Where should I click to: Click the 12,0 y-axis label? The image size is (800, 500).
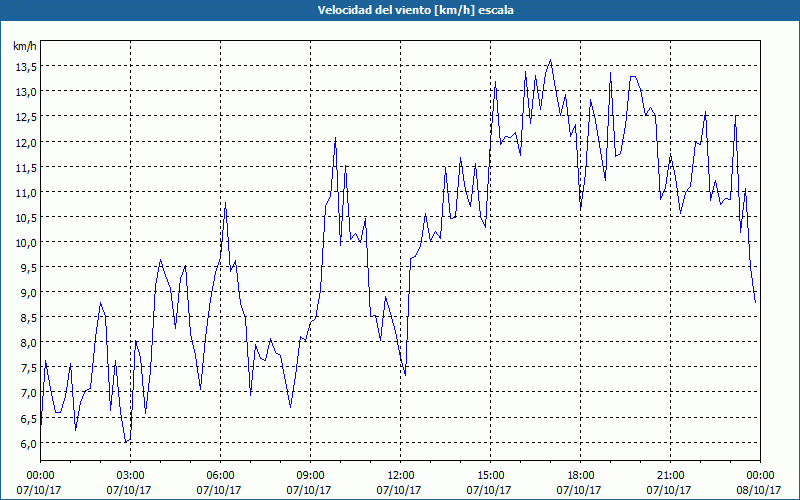pyautogui.click(x=27, y=142)
